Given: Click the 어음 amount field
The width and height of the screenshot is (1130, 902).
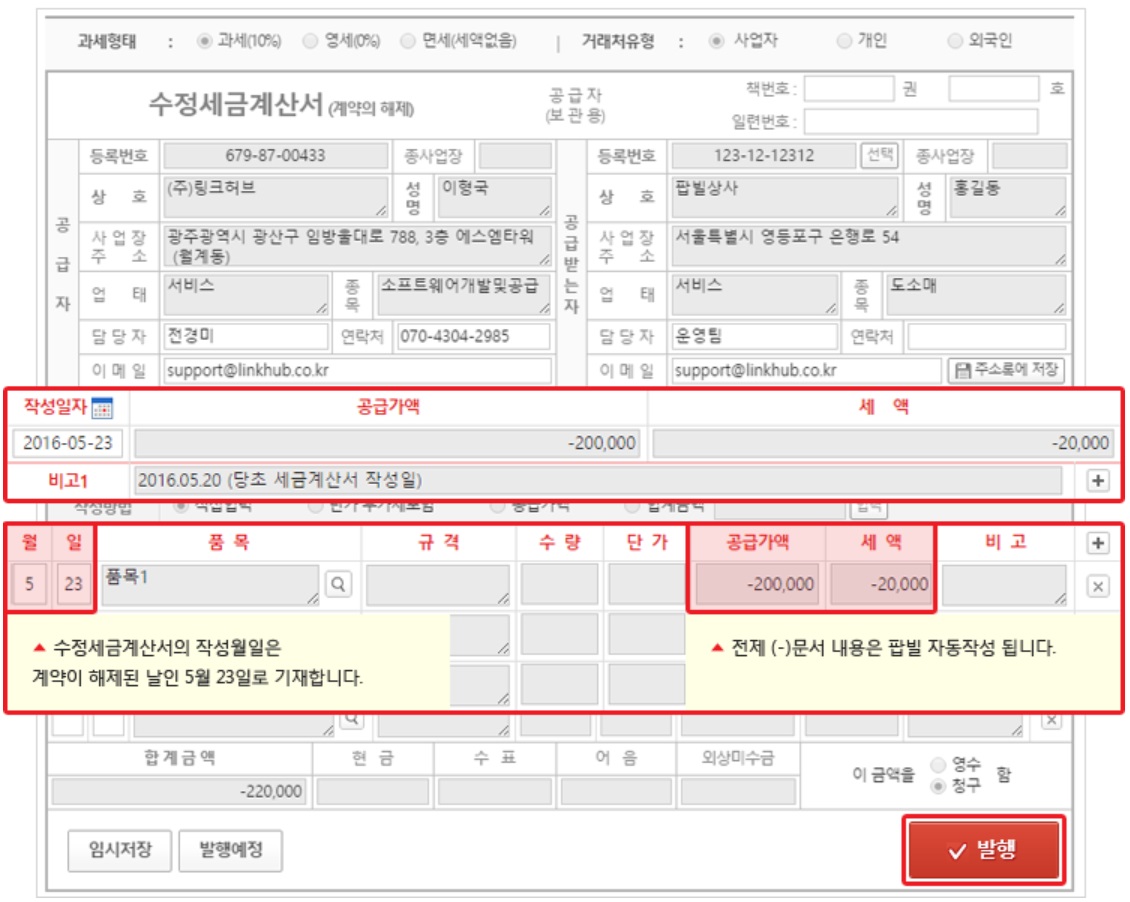Looking at the screenshot, I should click(x=616, y=791).
